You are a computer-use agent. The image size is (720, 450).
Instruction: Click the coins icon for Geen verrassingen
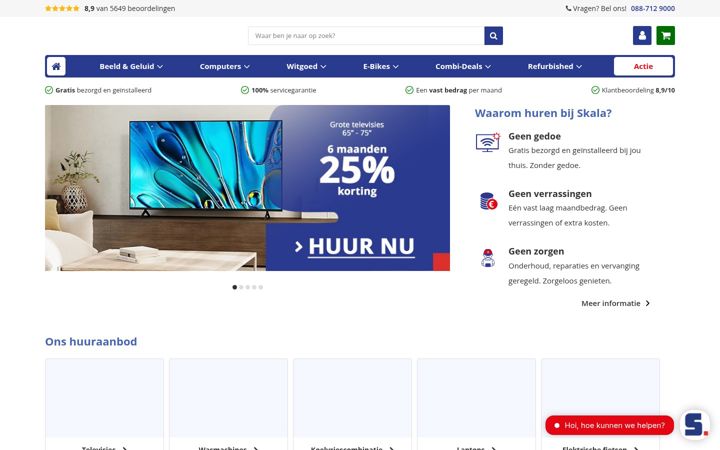tap(488, 201)
